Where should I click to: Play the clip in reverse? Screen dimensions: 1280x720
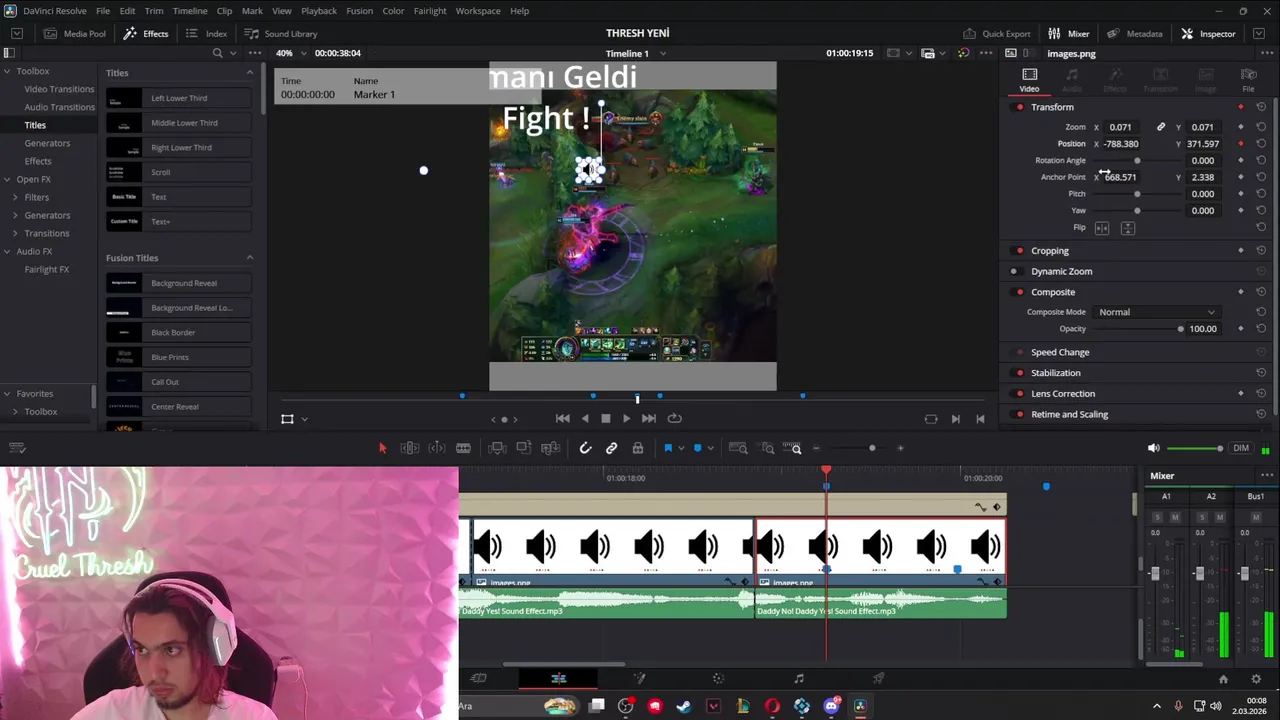[x=585, y=419]
